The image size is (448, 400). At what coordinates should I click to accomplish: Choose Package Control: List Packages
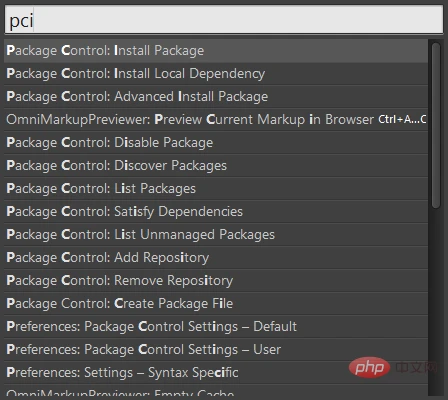[x=216, y=189]
